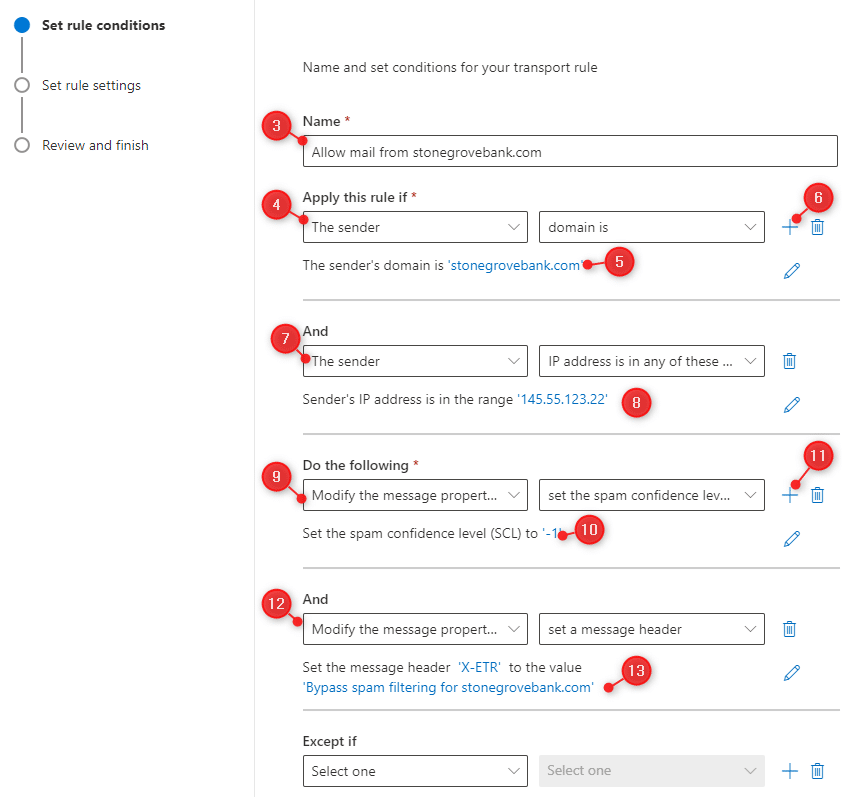Image resolution: width=856 pixels, height=797 pixels.
Task: Delete the sender IP address condition
Action: pyautogui.click(x=789, y=361)
